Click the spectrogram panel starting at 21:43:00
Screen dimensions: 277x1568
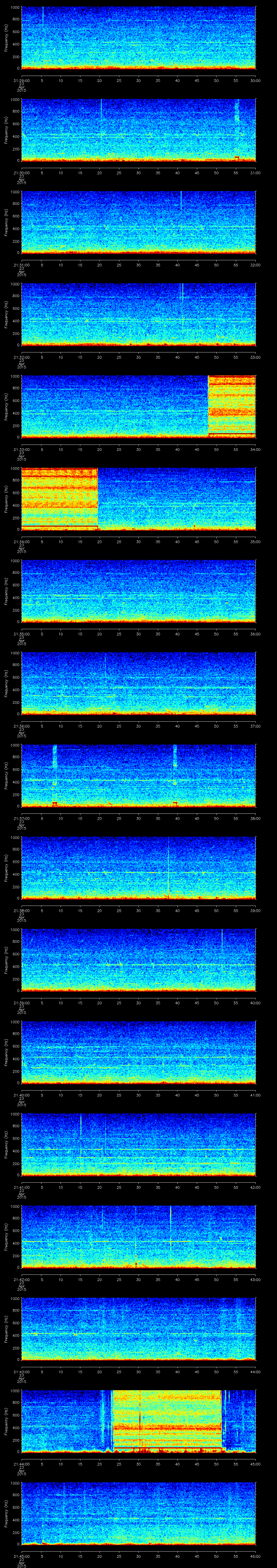138,1329
